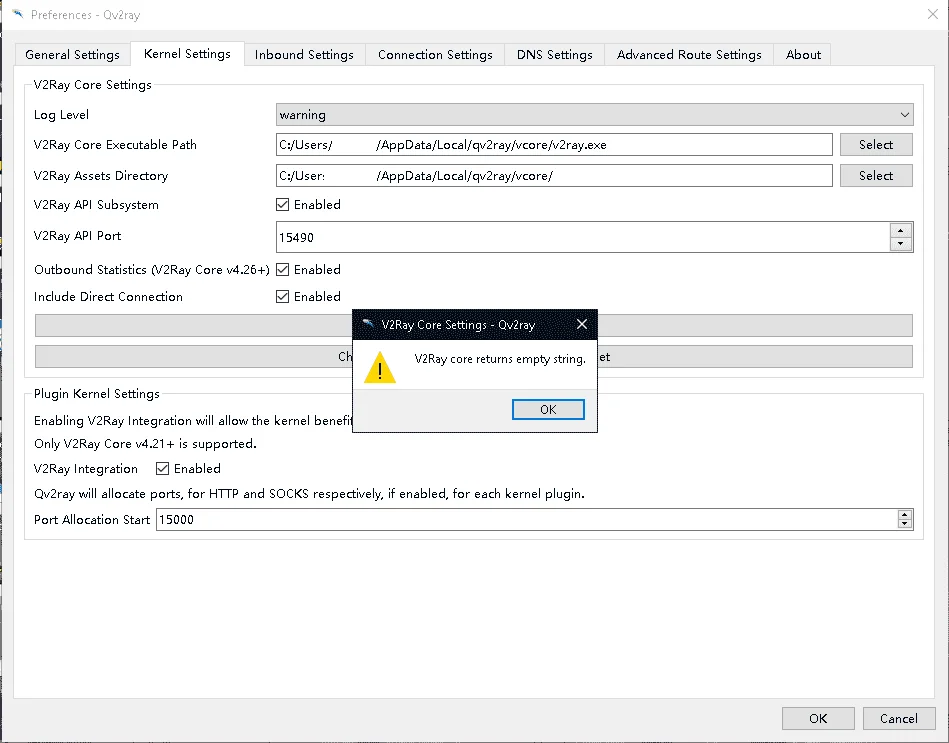The height and width of the screenshot is (743, 949).
Task: Select button for V2Ray Core Executable Path
Action: pyautogui.click(x=876, y=145)
